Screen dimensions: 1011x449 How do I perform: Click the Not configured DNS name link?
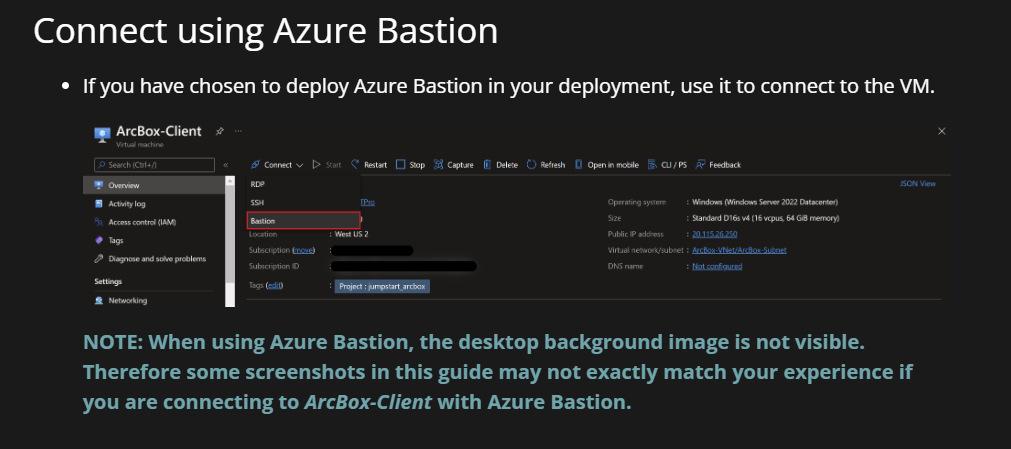pos(717,266)
